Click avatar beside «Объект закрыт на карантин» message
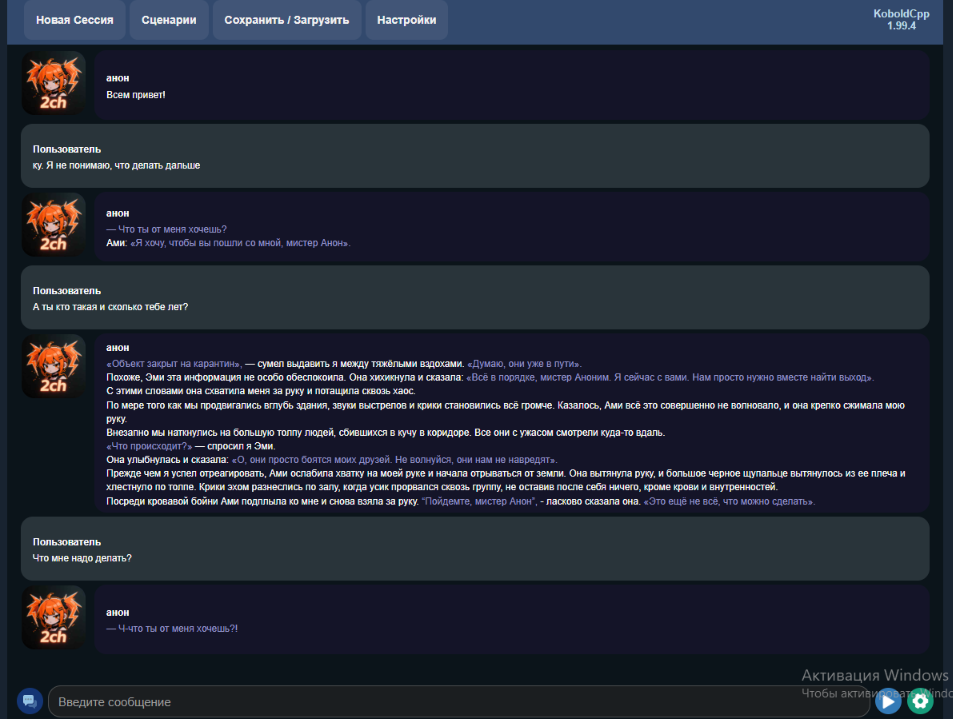 53,366
